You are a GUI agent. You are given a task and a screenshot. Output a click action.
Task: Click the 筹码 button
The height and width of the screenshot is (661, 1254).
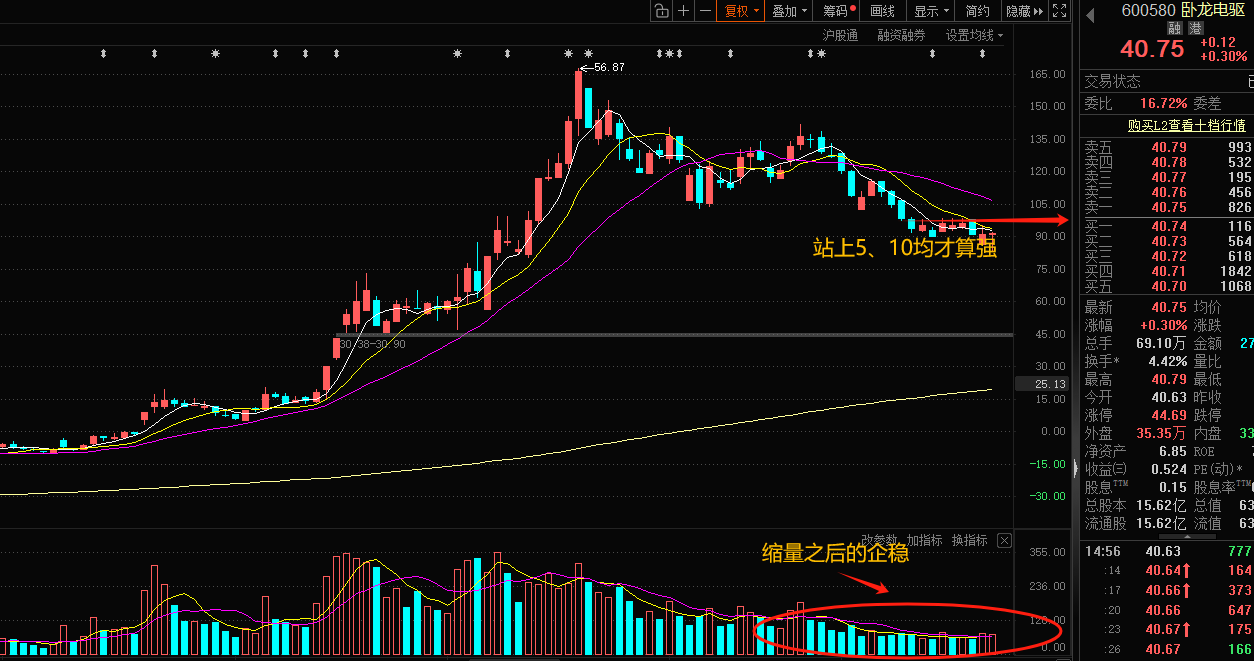coord(838,11)
